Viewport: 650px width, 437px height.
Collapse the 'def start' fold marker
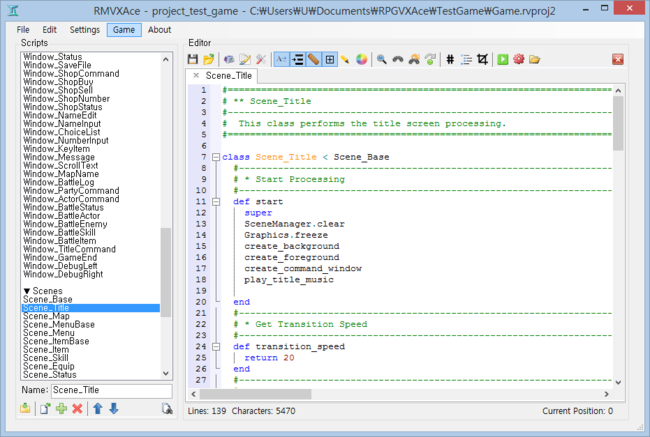[x=216, y=202]
